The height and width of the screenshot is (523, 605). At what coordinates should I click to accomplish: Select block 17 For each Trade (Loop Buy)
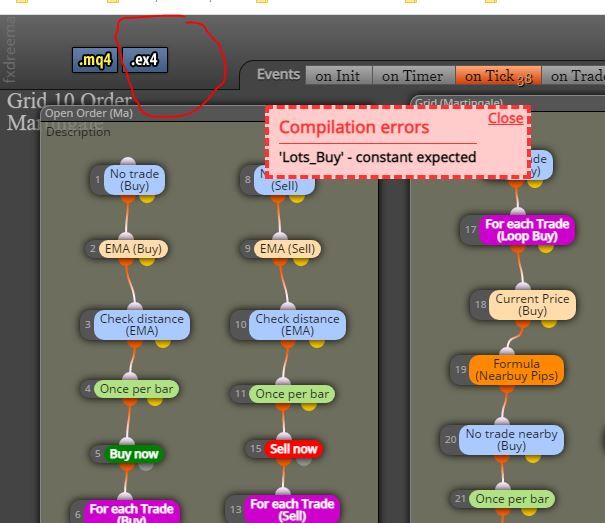527,230
